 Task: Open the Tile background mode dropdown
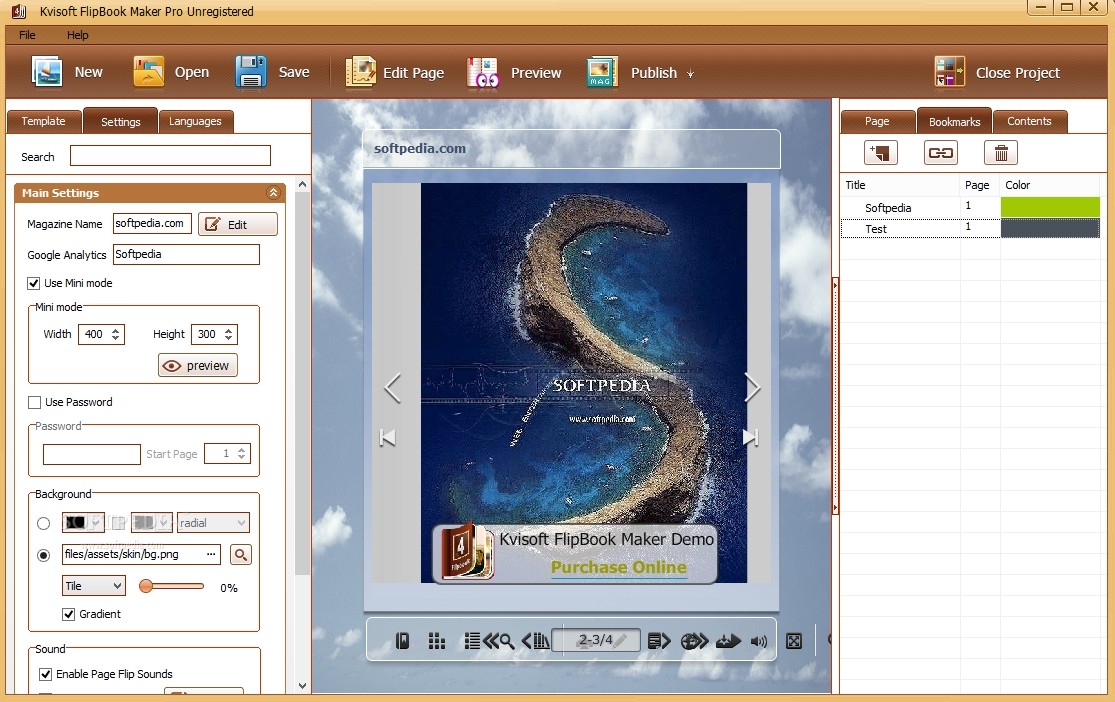tap(94, 586)
